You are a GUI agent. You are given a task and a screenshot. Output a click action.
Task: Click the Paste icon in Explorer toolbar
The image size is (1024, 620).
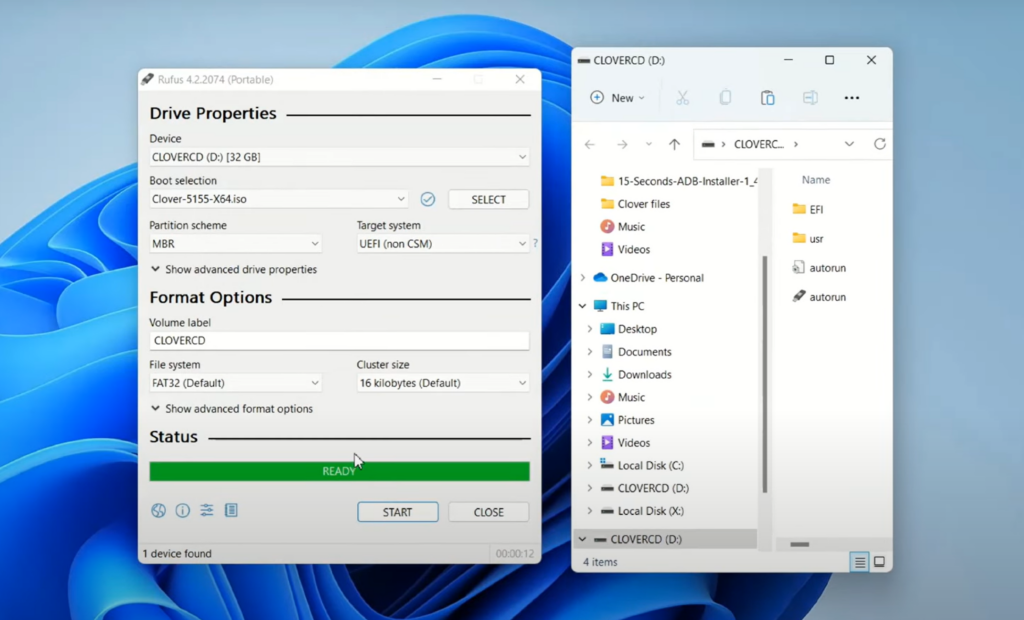pyautogui.click(x=767, y=98)
